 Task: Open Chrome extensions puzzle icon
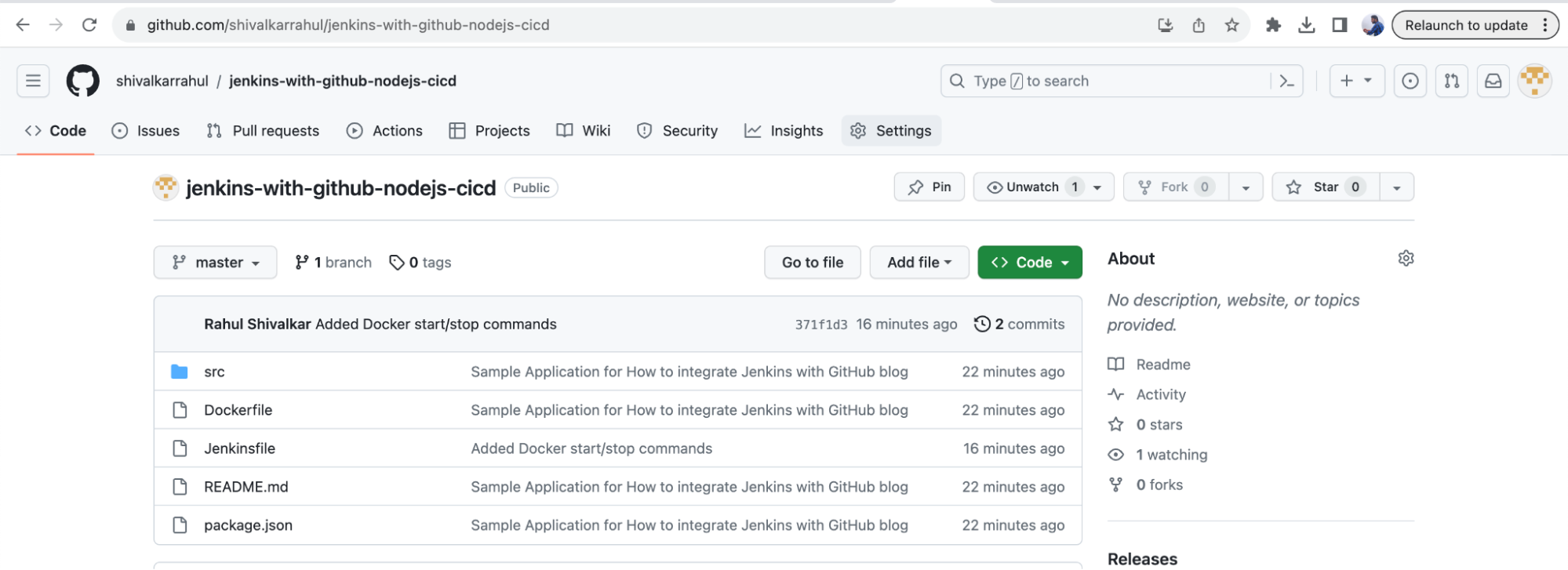click(x=1273, y=25)
